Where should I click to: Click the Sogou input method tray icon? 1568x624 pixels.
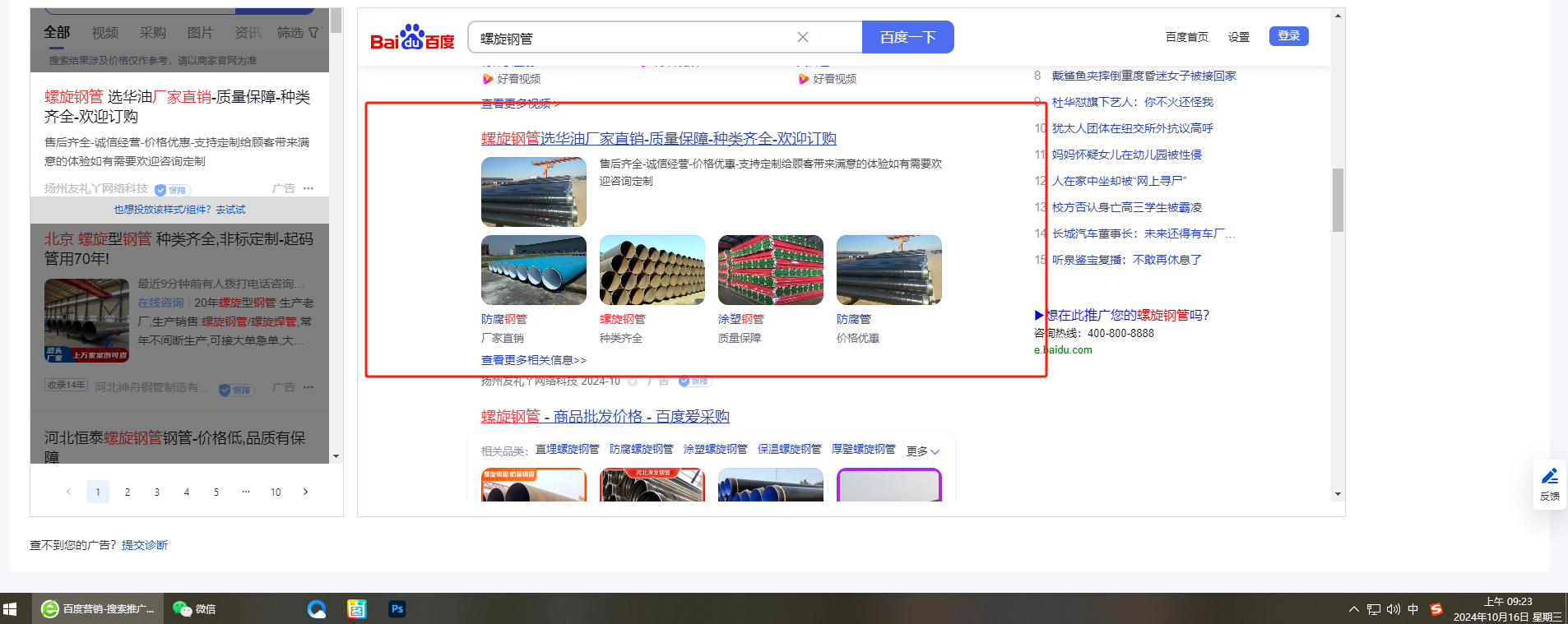1436,609
